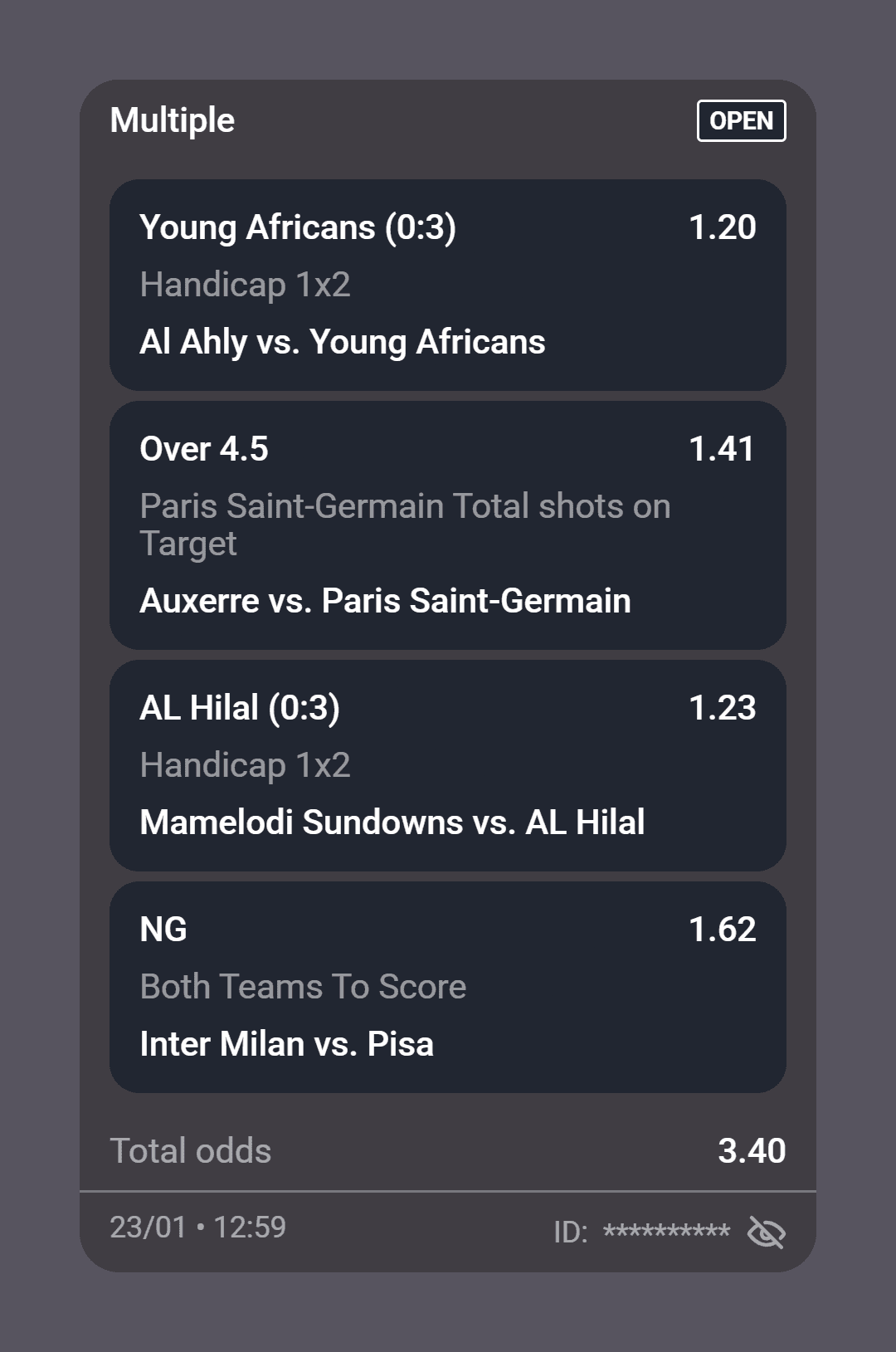Open Auxerre vs. Paris Saint-Germain match
This screenshot has width=896, height=1352.
point(385,601)
